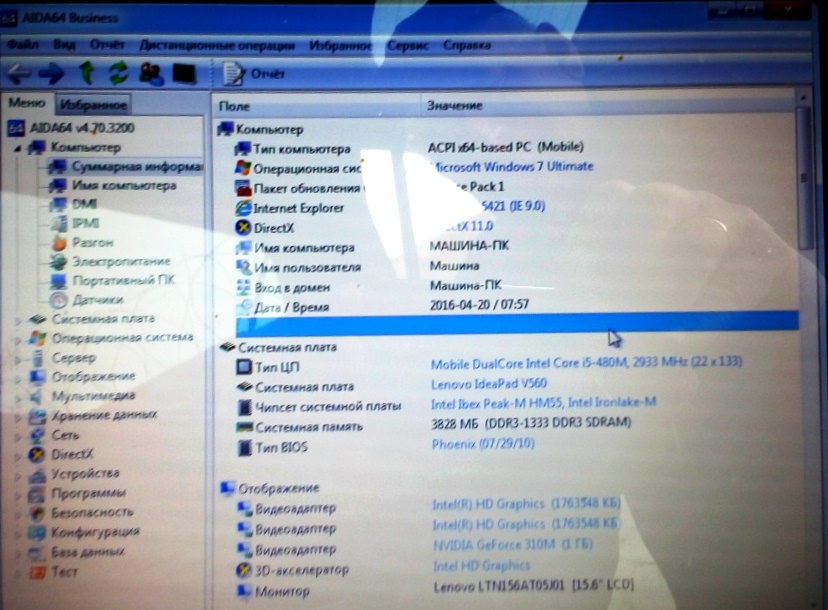Viewport: 828px width, 610px height.
Task: Switch to the Избранное sidebar tab
Action: [93, 105]
